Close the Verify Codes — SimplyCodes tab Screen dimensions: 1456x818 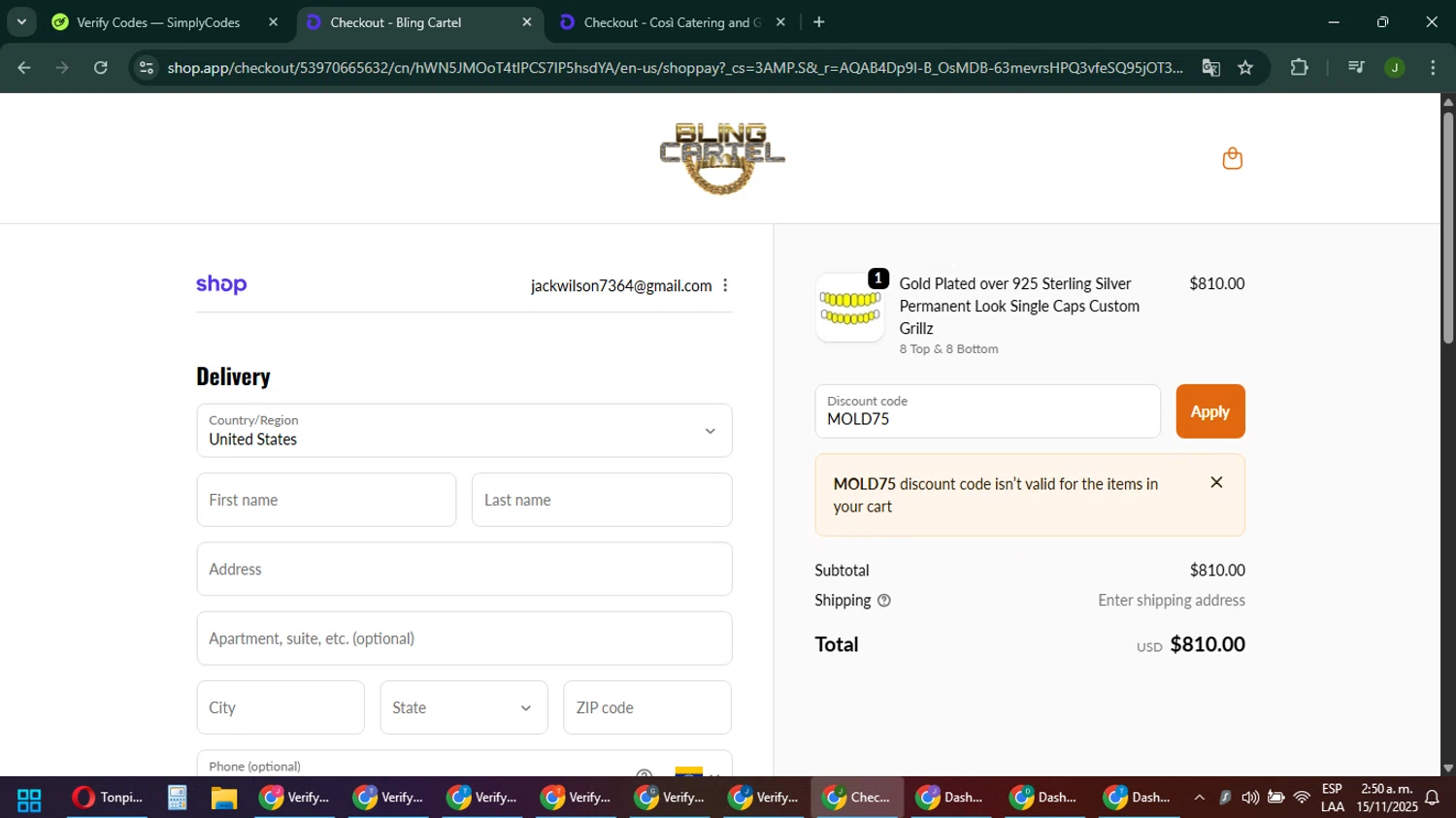click(x=273, y=22)
